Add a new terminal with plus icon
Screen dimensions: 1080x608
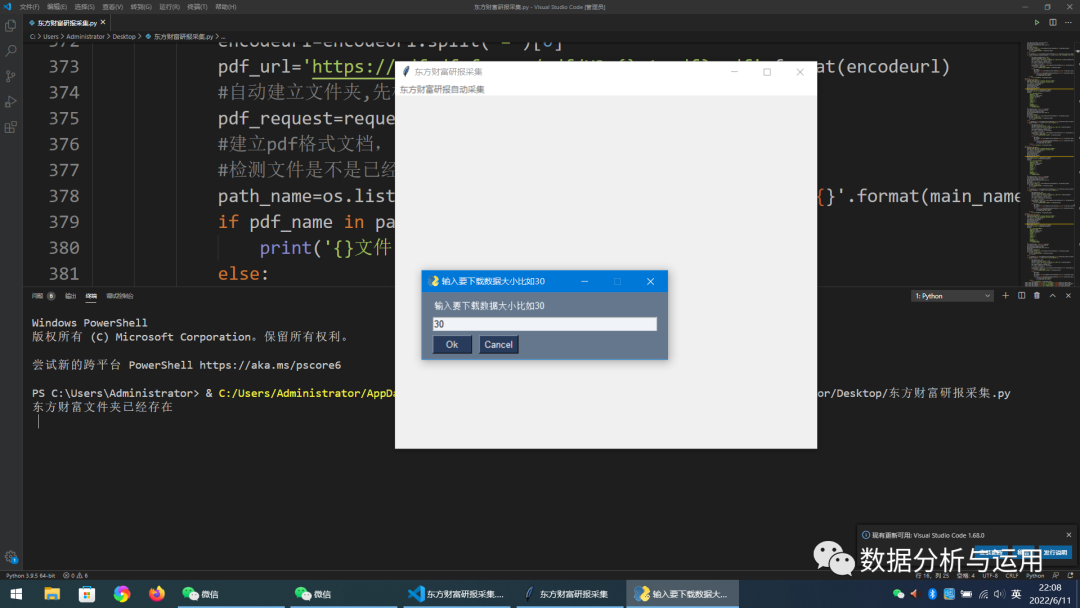pyautogui.click(x=1006, y=296)
